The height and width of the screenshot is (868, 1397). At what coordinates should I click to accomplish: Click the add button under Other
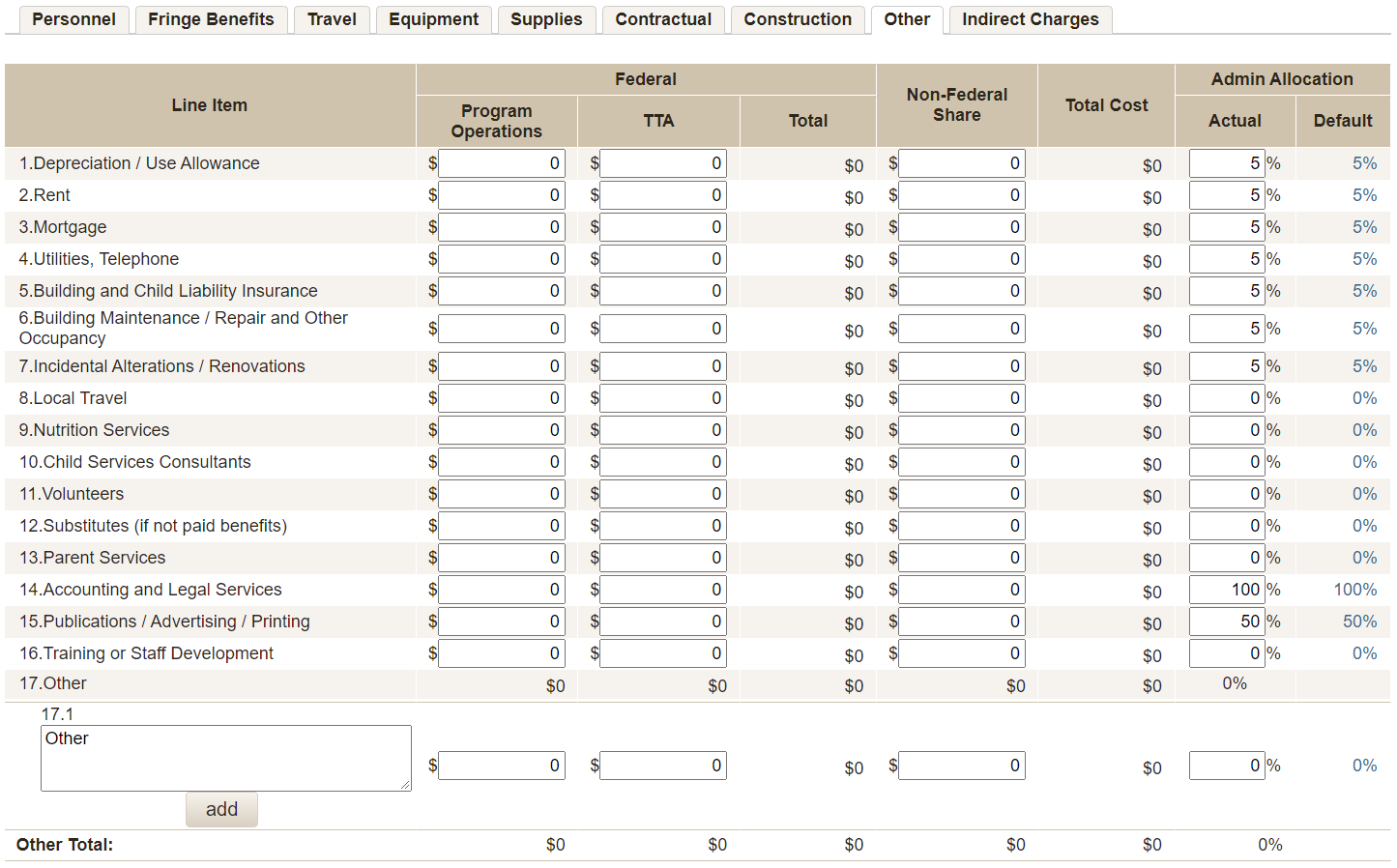pyautogui.click(x=221, y=809)
